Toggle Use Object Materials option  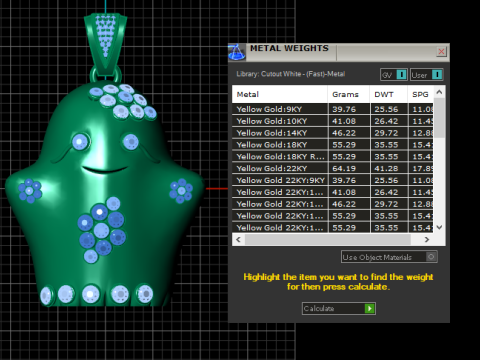tap(389, 257)
